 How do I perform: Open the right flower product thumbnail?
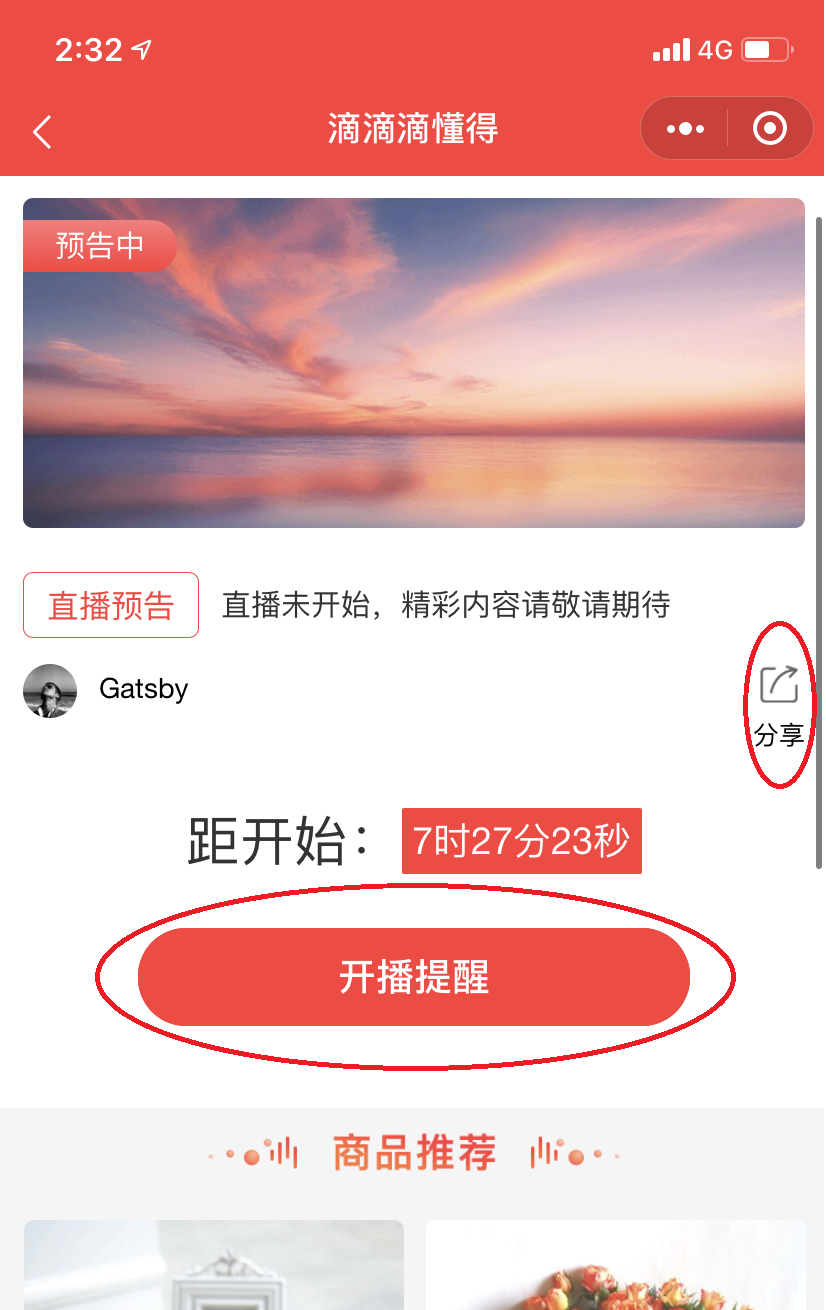click(616, 1265)
